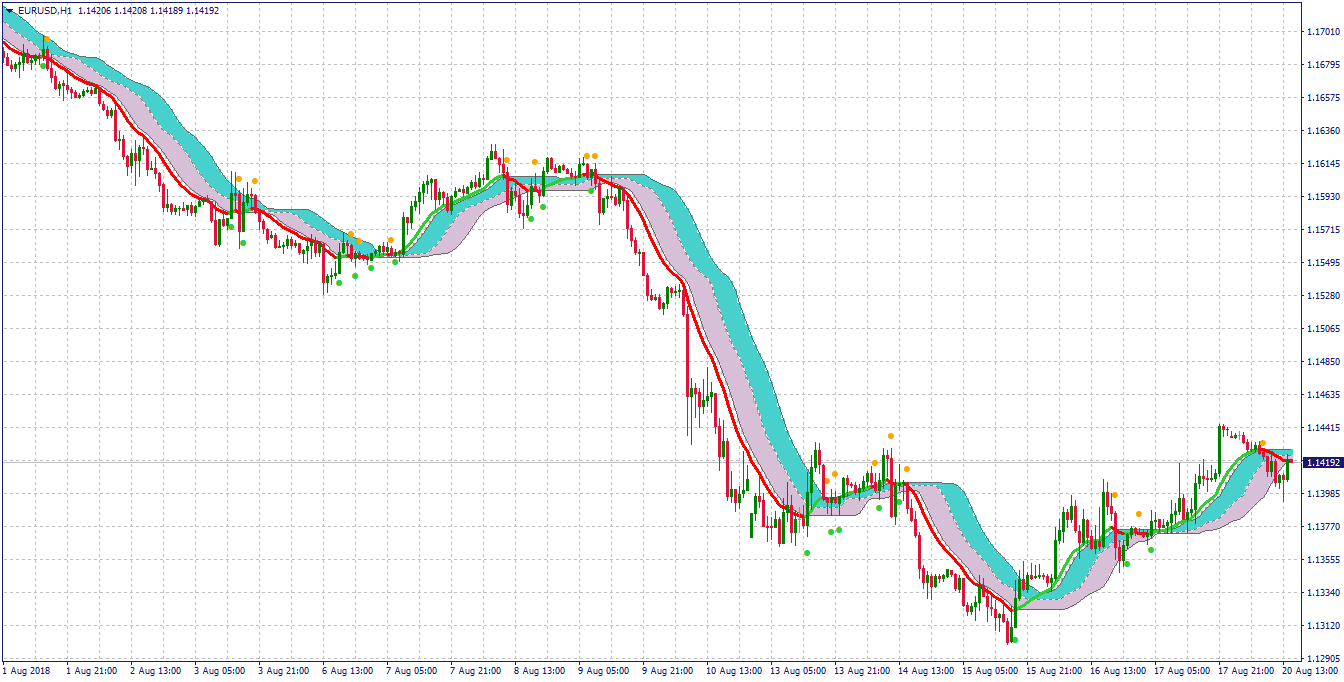Click the 13 Aug 21:00 time label
Screen dimensions: 1344x682
tap(862, 671)
